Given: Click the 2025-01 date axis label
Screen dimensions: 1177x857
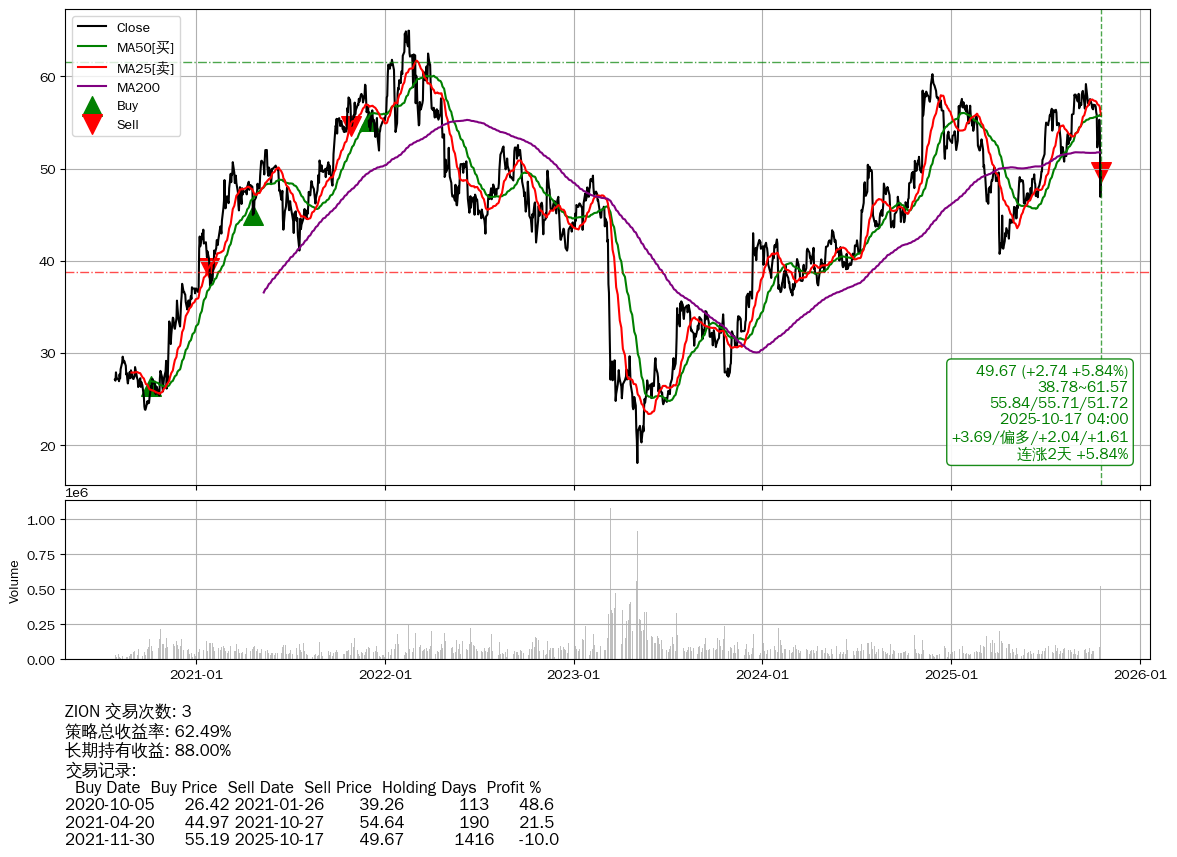Looking at the screenshot, I should [x=951, y=675].
